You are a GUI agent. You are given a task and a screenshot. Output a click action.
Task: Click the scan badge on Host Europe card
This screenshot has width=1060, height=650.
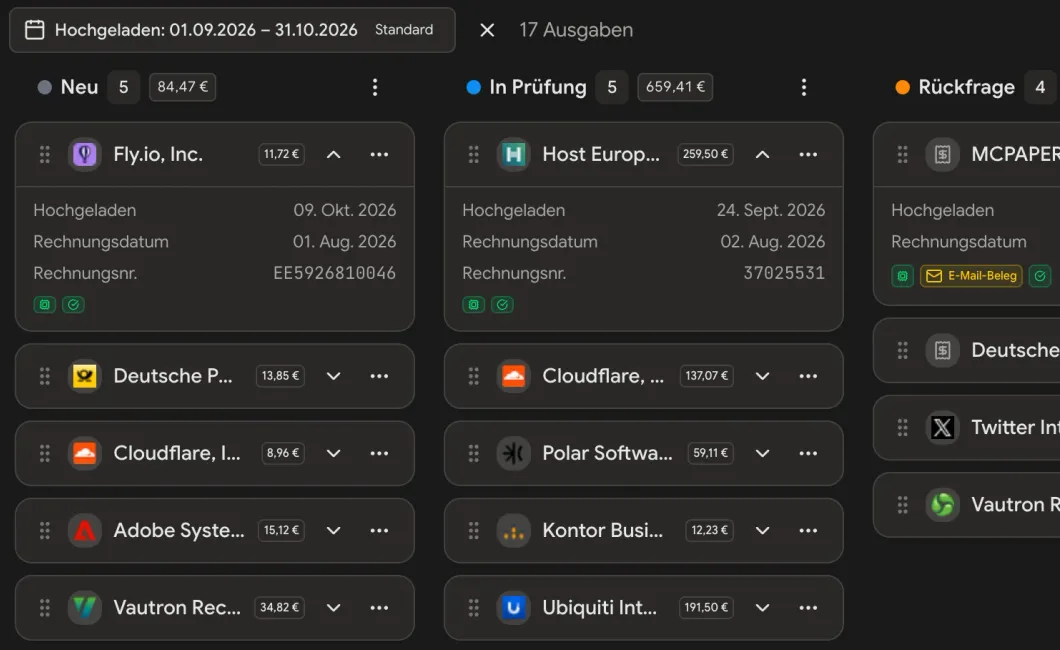point(473,305)
